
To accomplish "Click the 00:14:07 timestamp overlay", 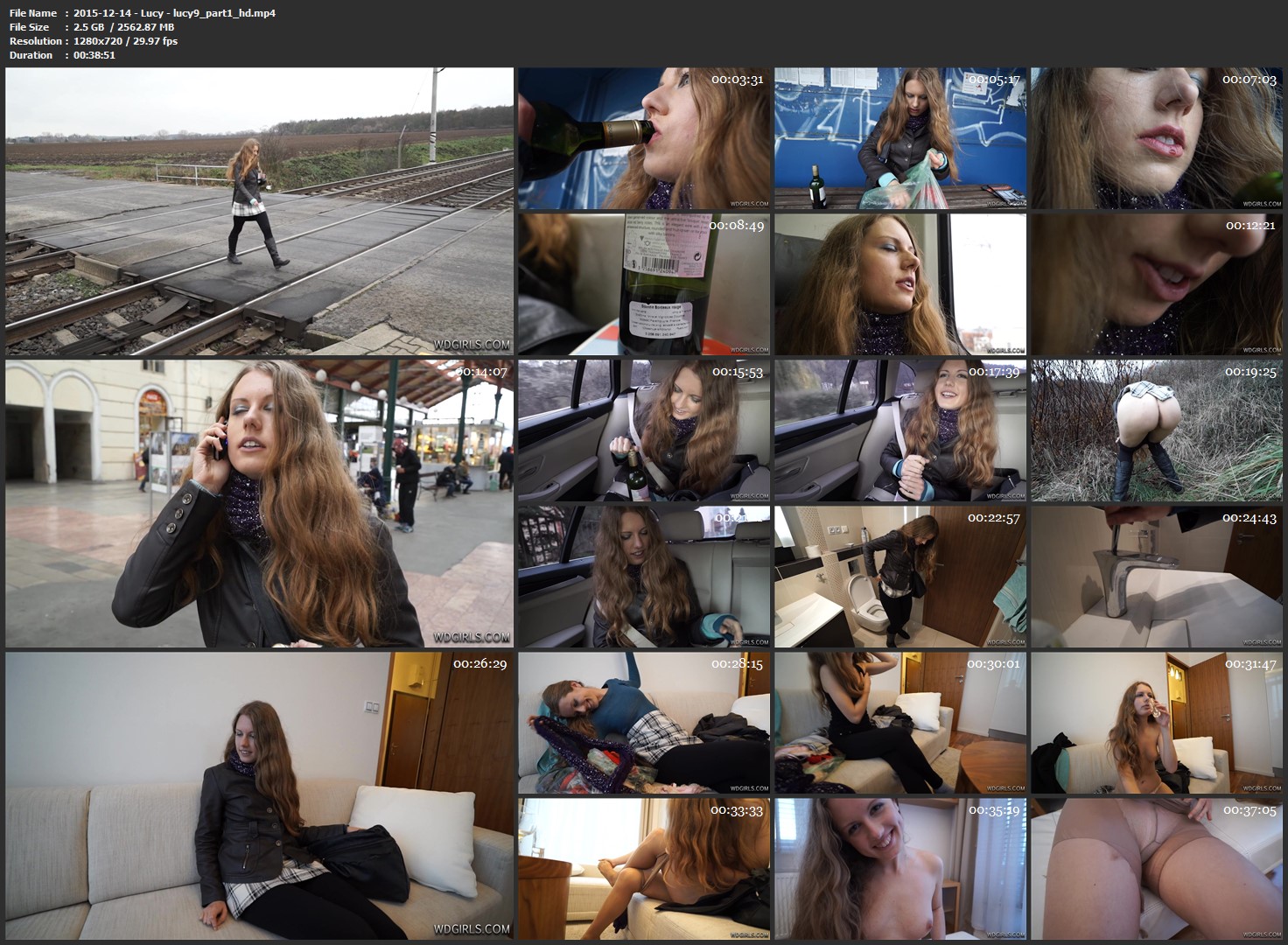I will coord(481,371).
